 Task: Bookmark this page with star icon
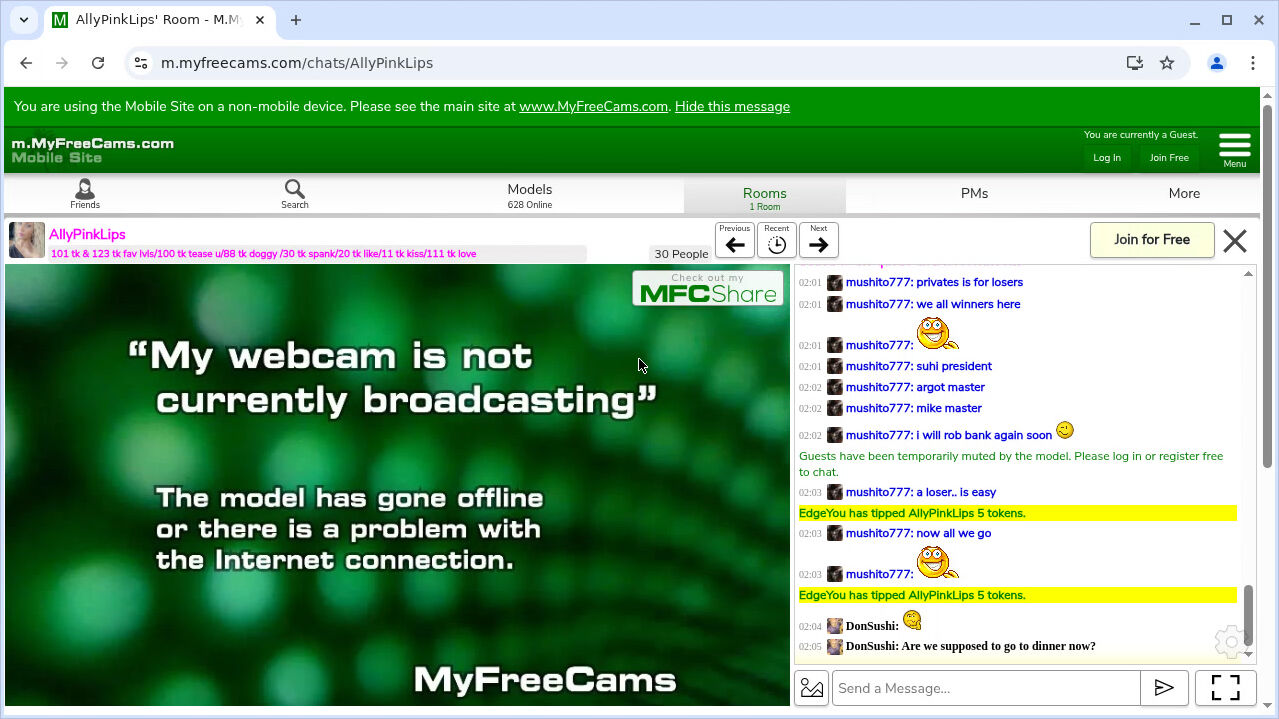1167,63
